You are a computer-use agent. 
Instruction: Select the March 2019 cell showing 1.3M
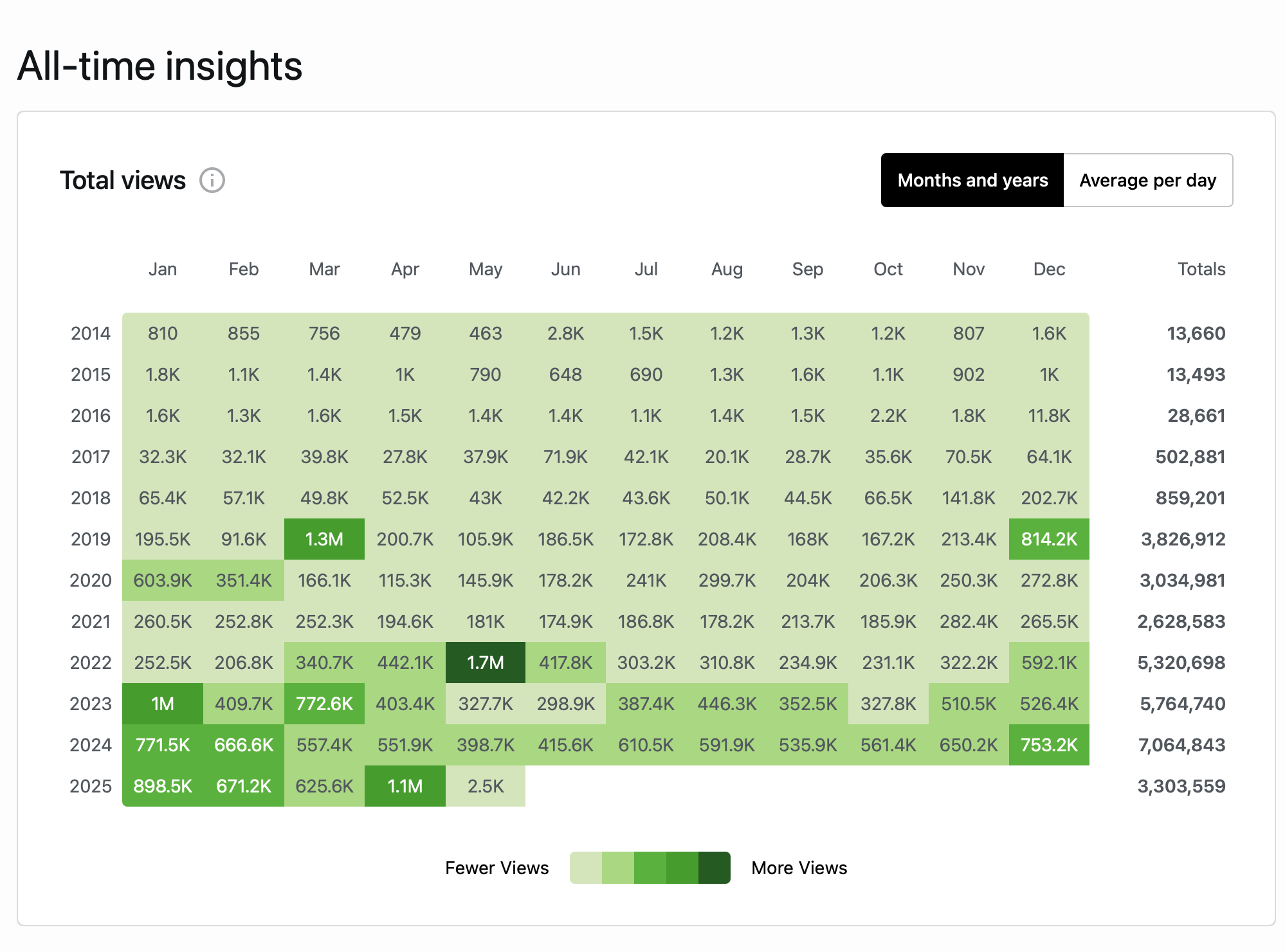(x=324, y=539)
